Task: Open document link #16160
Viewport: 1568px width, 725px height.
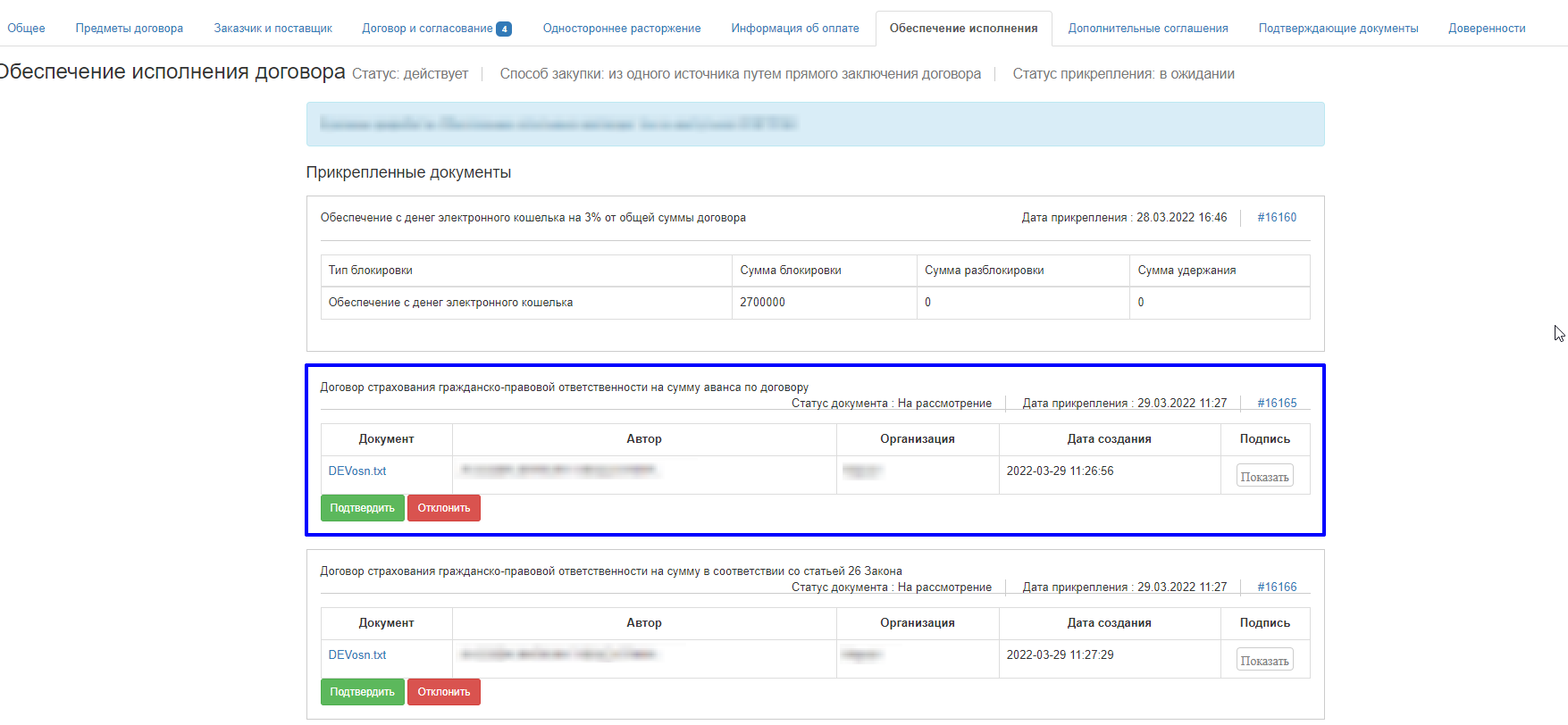Action: (1277, 218)
